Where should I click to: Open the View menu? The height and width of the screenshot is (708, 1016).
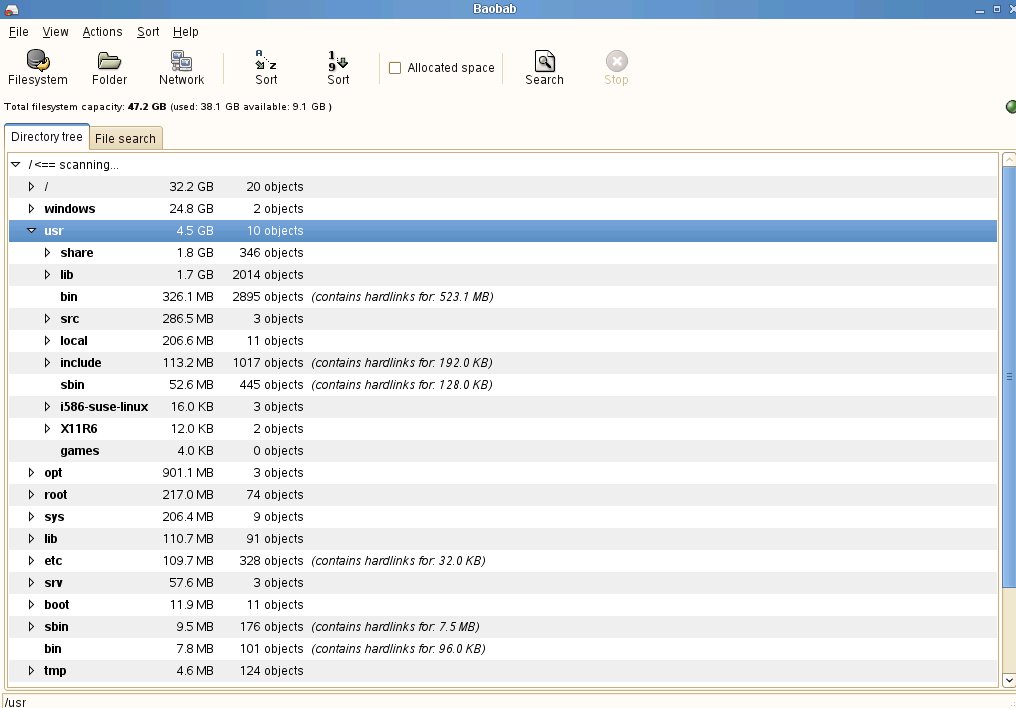55,32
